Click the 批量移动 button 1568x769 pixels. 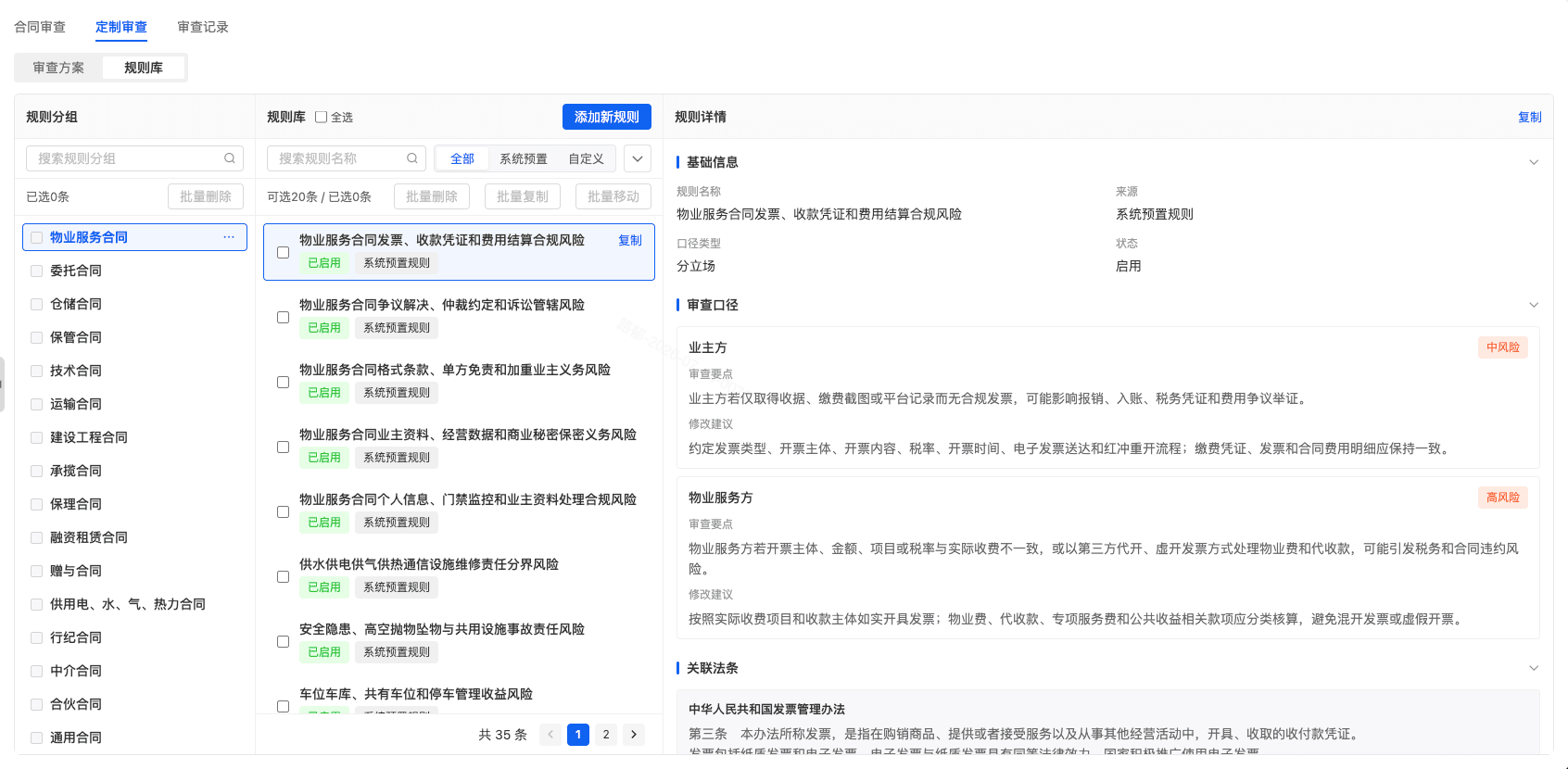pos(613,196)
